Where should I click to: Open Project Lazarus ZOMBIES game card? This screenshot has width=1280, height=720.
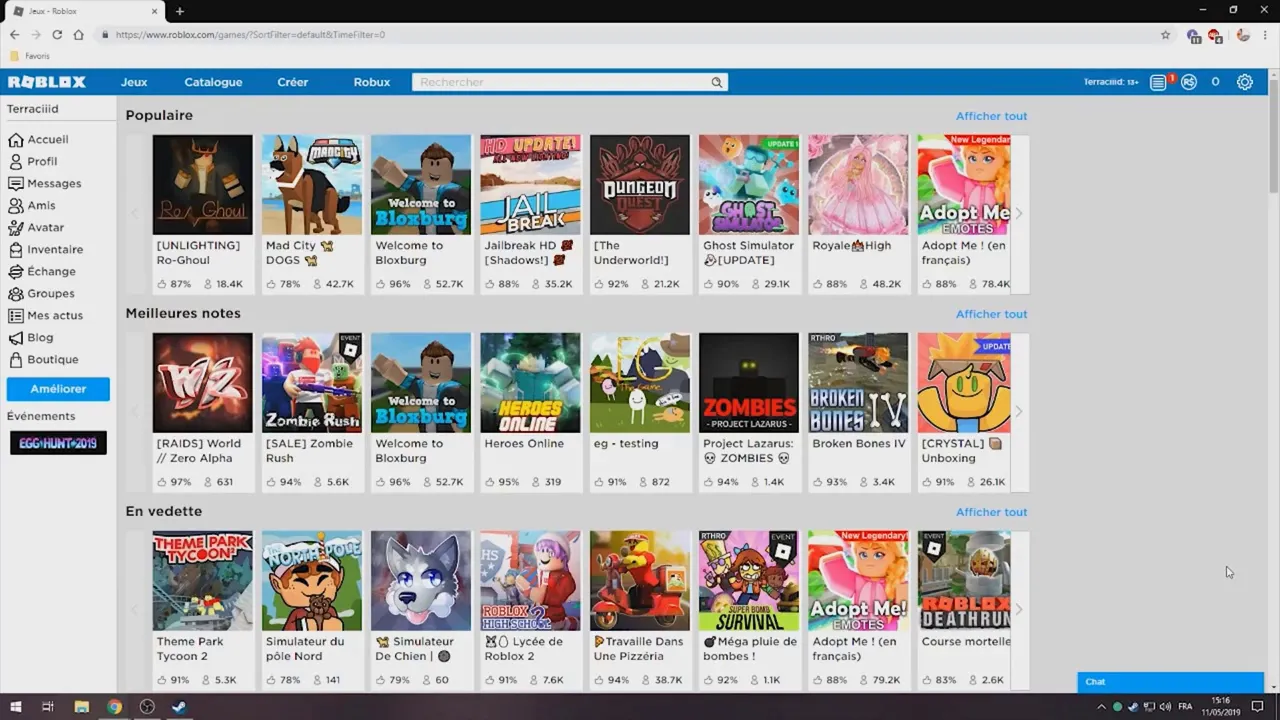[x=749, y=412]
